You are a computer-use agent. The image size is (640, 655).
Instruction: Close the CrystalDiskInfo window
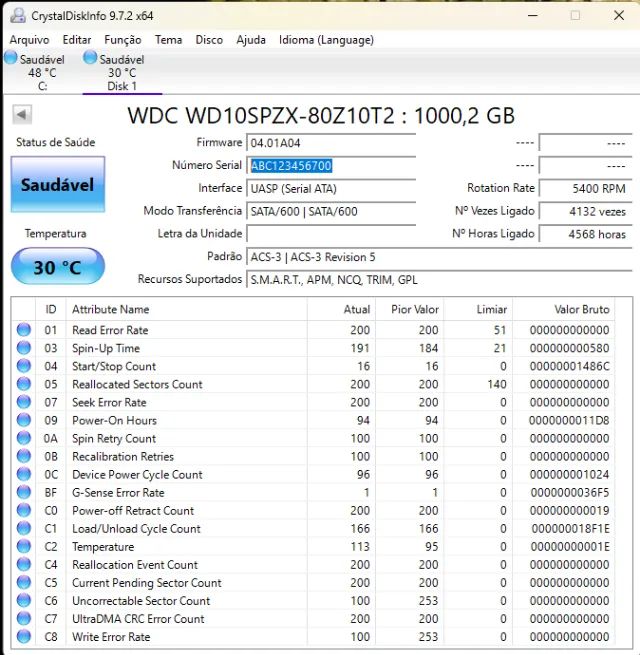[x=619, y=15]
